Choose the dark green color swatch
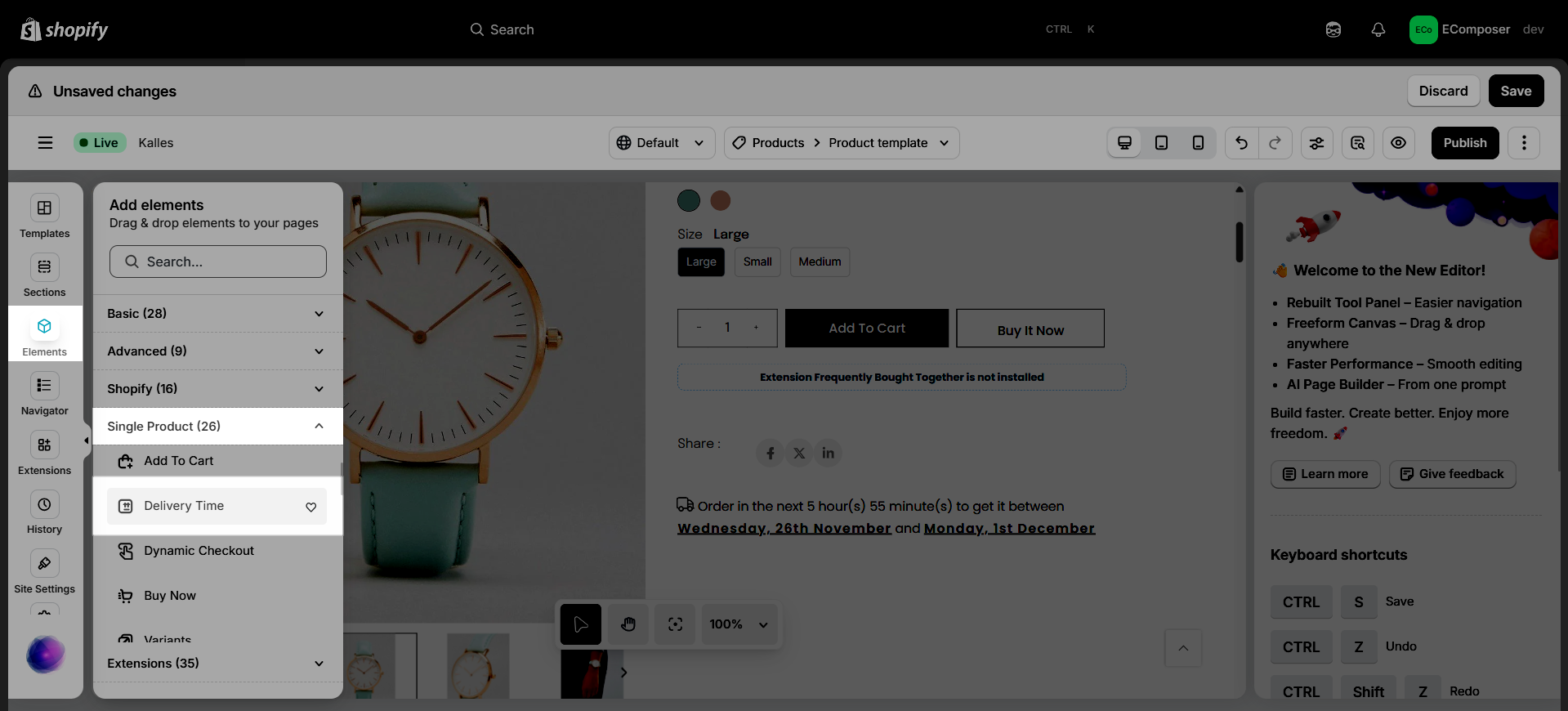 click(x=689, y=200)
